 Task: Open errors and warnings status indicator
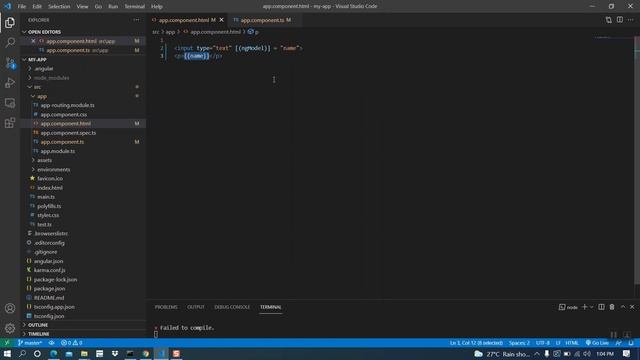tap(71, 343)
